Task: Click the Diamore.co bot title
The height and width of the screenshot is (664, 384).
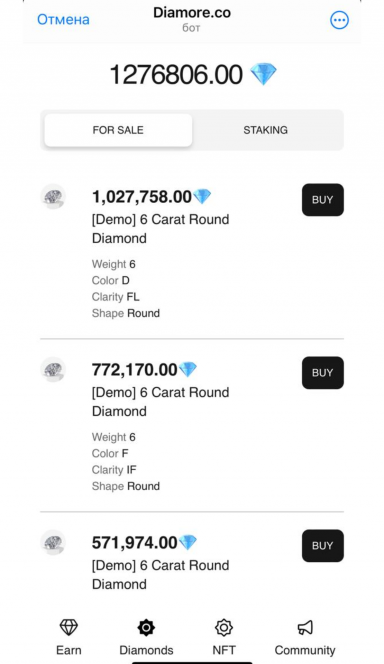Action: tap(192, 13)
